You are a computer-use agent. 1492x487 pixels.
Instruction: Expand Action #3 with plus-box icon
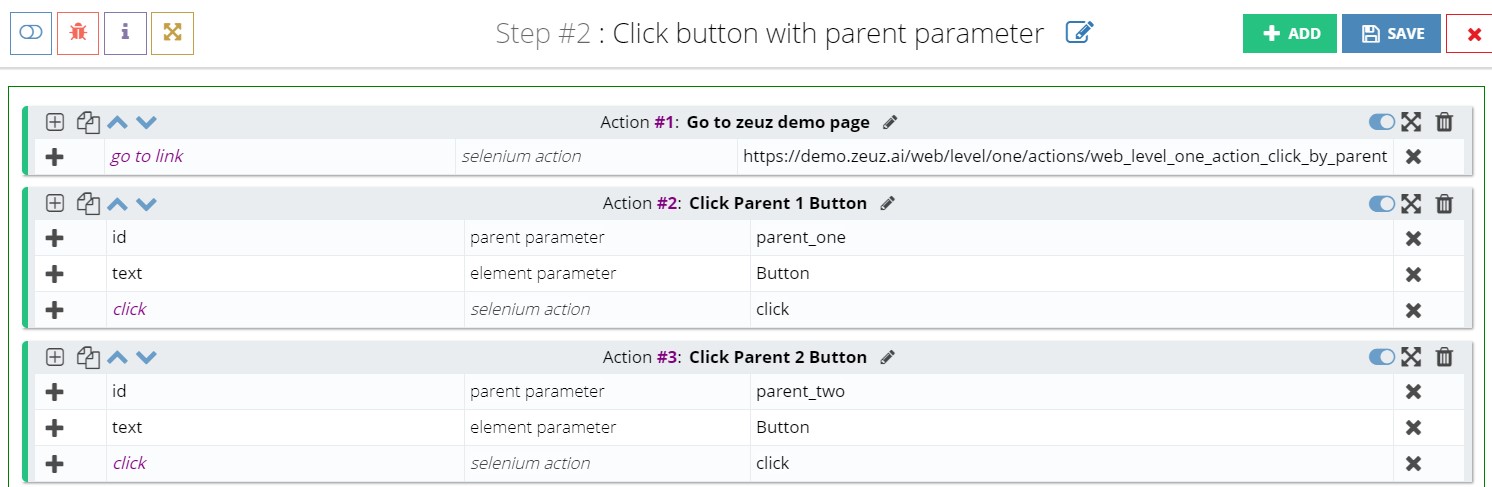pyautogui.click(x=55, y=357)
